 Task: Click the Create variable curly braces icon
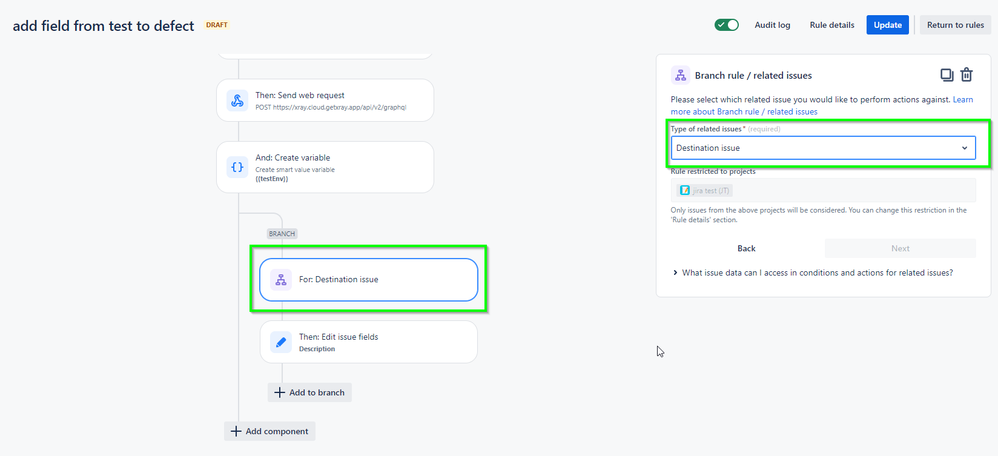[x=237, y=167]
